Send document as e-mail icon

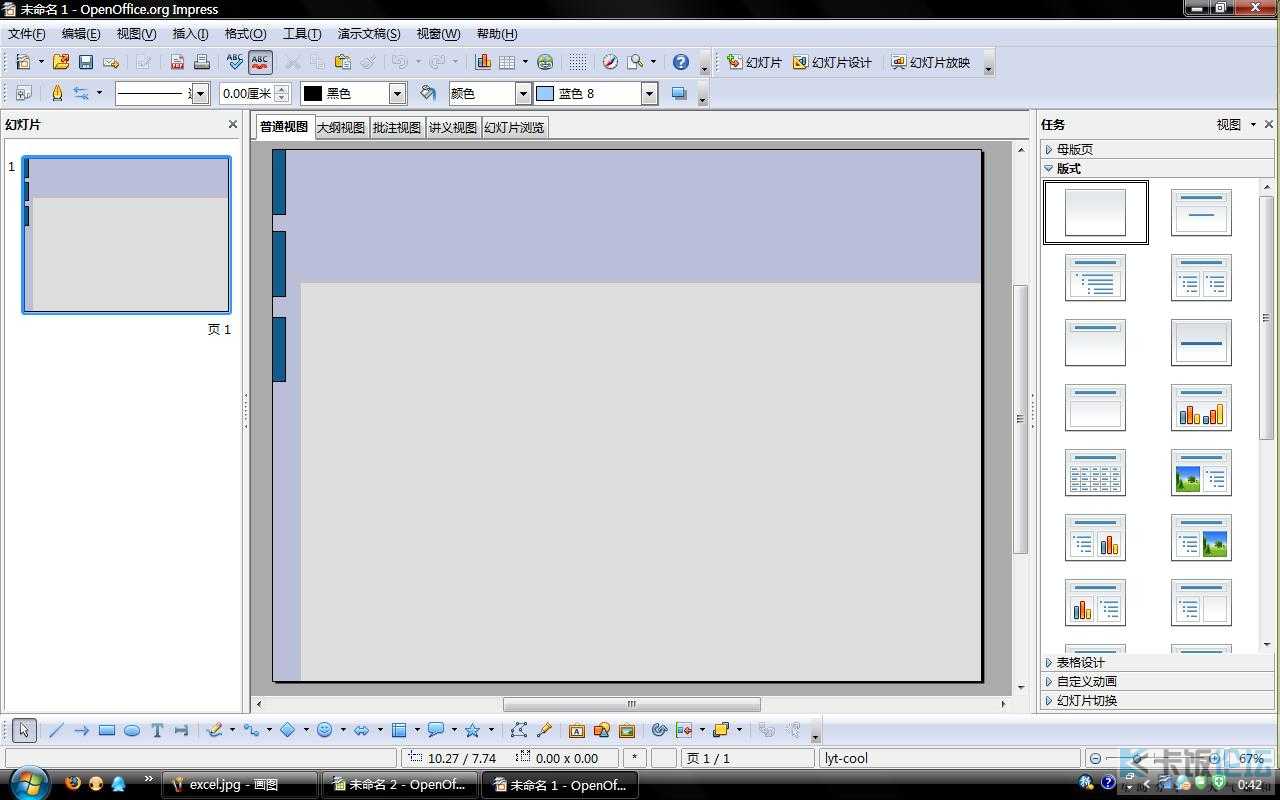point(111,62)
